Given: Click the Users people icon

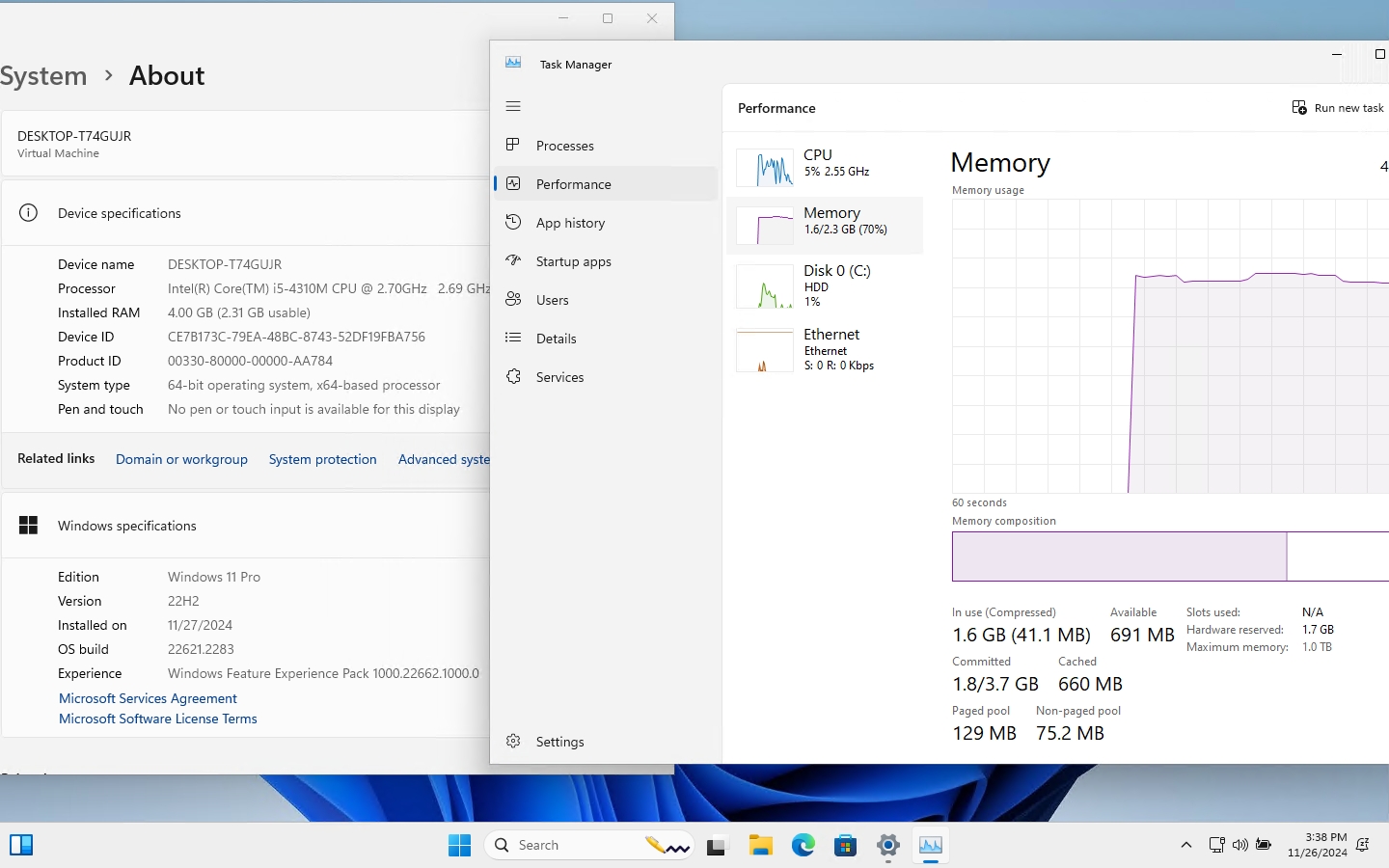Looking at the screenshot, I should [513, 299].
